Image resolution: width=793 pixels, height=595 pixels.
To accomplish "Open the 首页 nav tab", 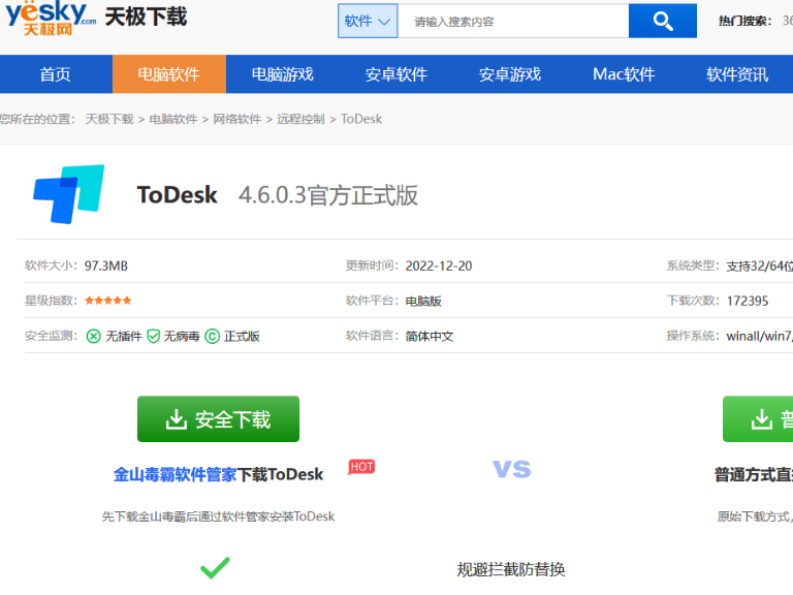I will tap(56, 74).
